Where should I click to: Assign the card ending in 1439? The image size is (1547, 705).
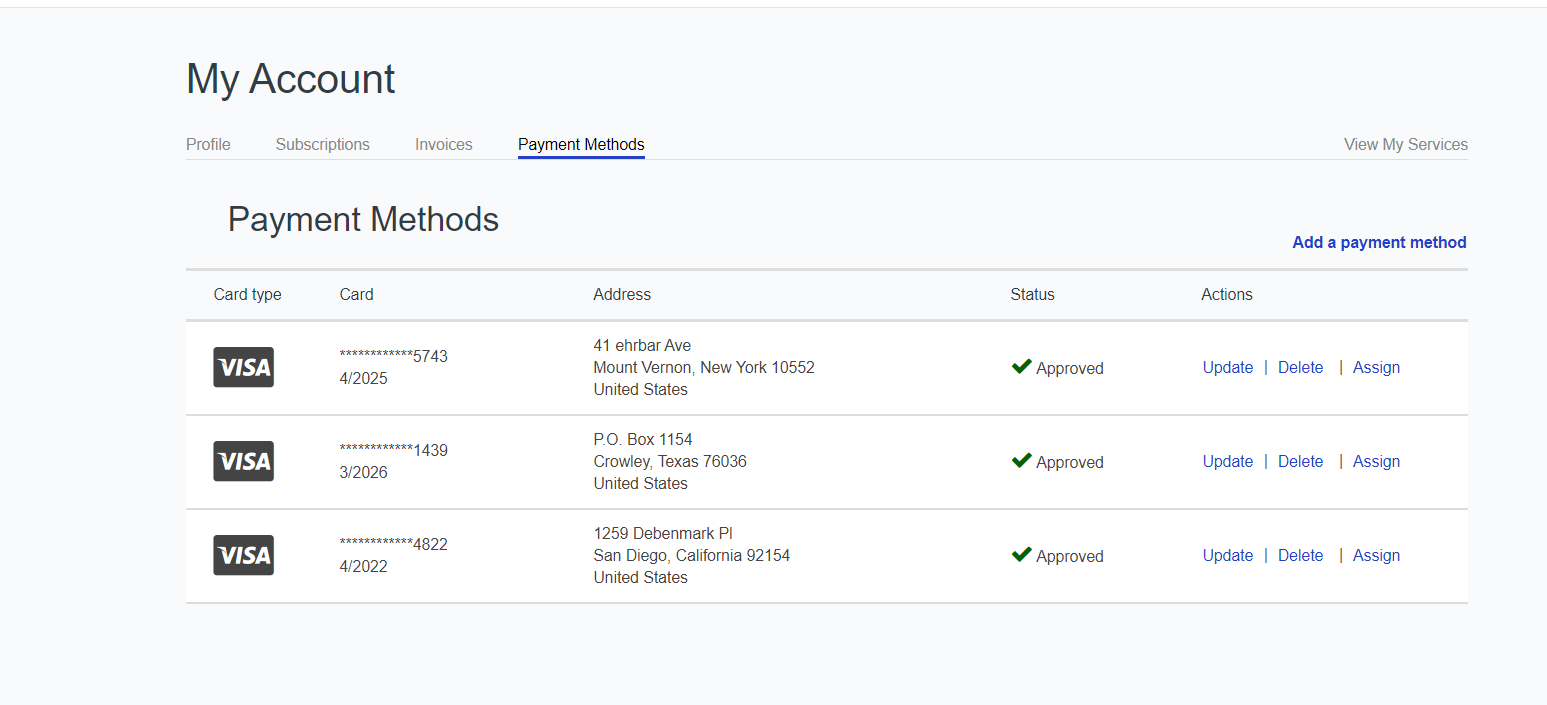pyautogui.click(x=1376, y=461)
